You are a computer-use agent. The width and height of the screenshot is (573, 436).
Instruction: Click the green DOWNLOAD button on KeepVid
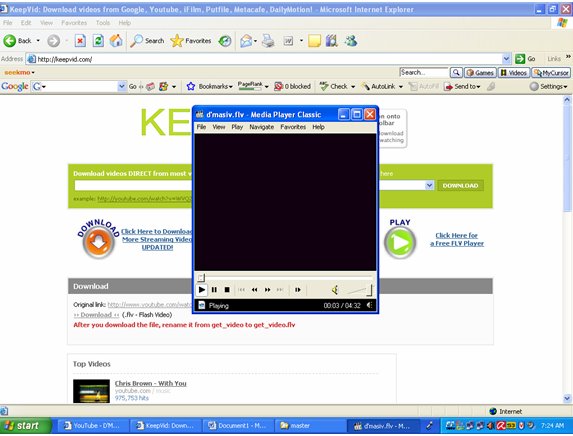coord(460,186)
